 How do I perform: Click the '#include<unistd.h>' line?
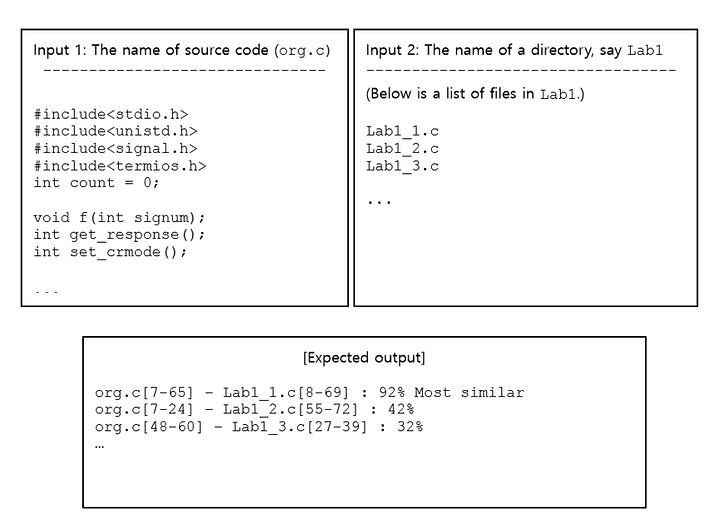click(115, 131)
